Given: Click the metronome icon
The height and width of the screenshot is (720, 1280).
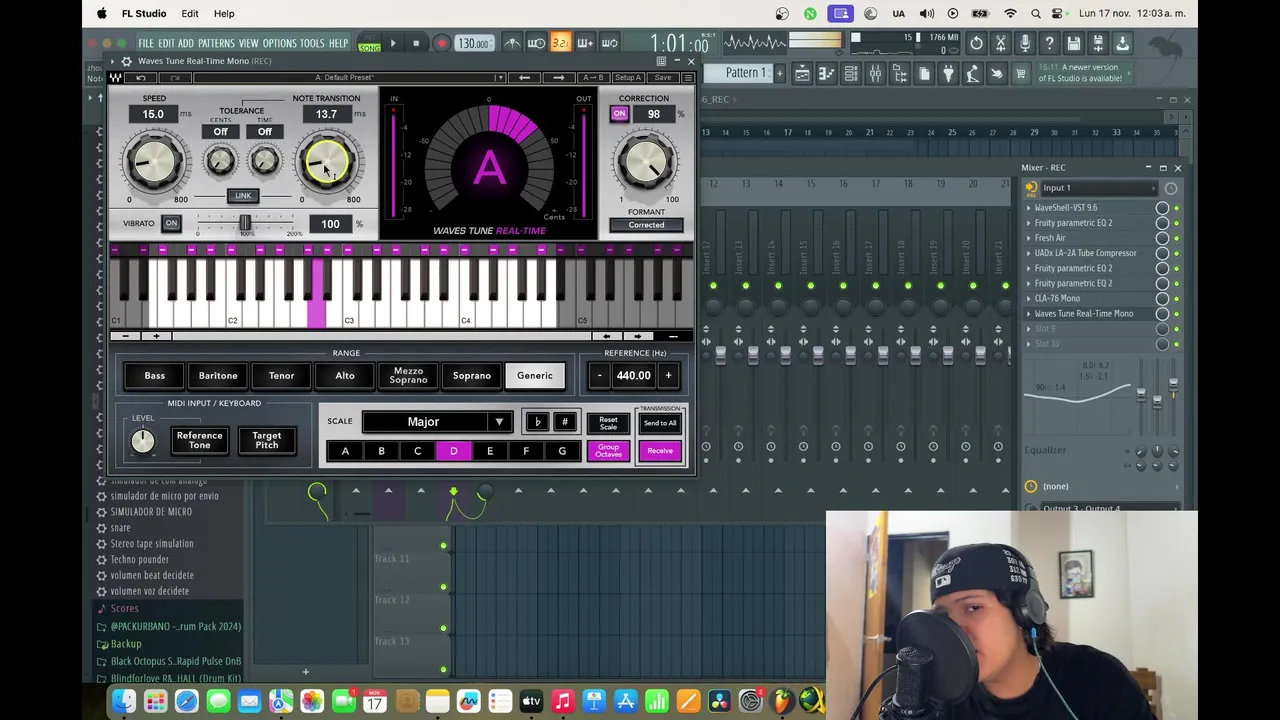Looking at the screenshot, I should click(x=512, y=43).
